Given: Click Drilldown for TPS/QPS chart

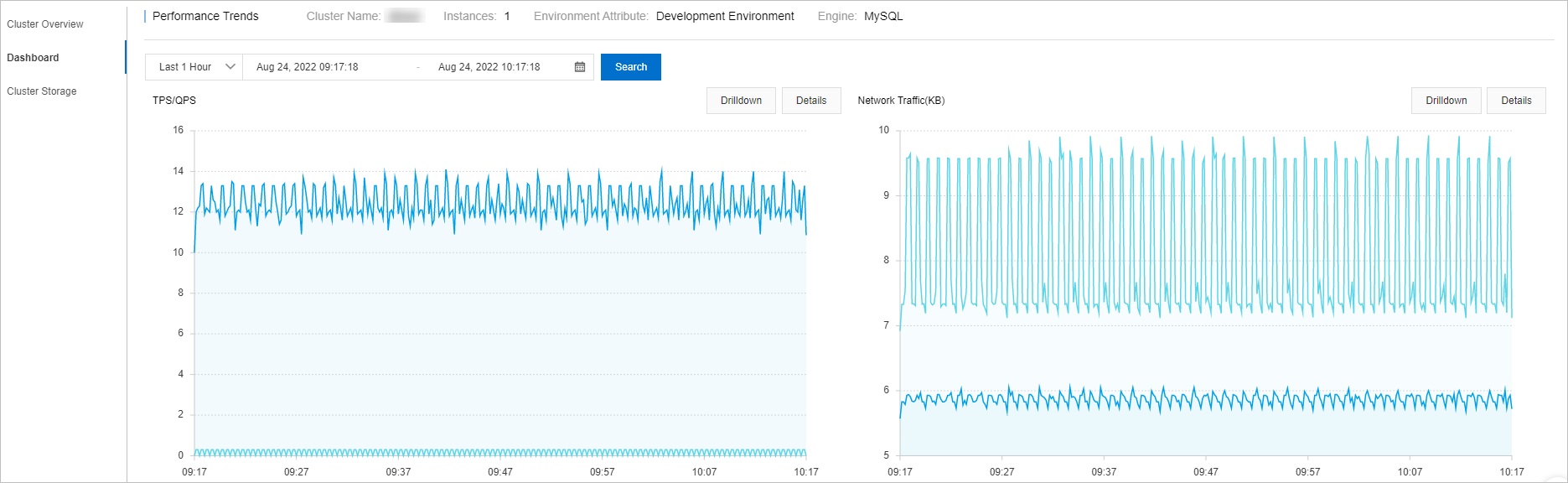Looking at the screenshot, I should 741,101.
